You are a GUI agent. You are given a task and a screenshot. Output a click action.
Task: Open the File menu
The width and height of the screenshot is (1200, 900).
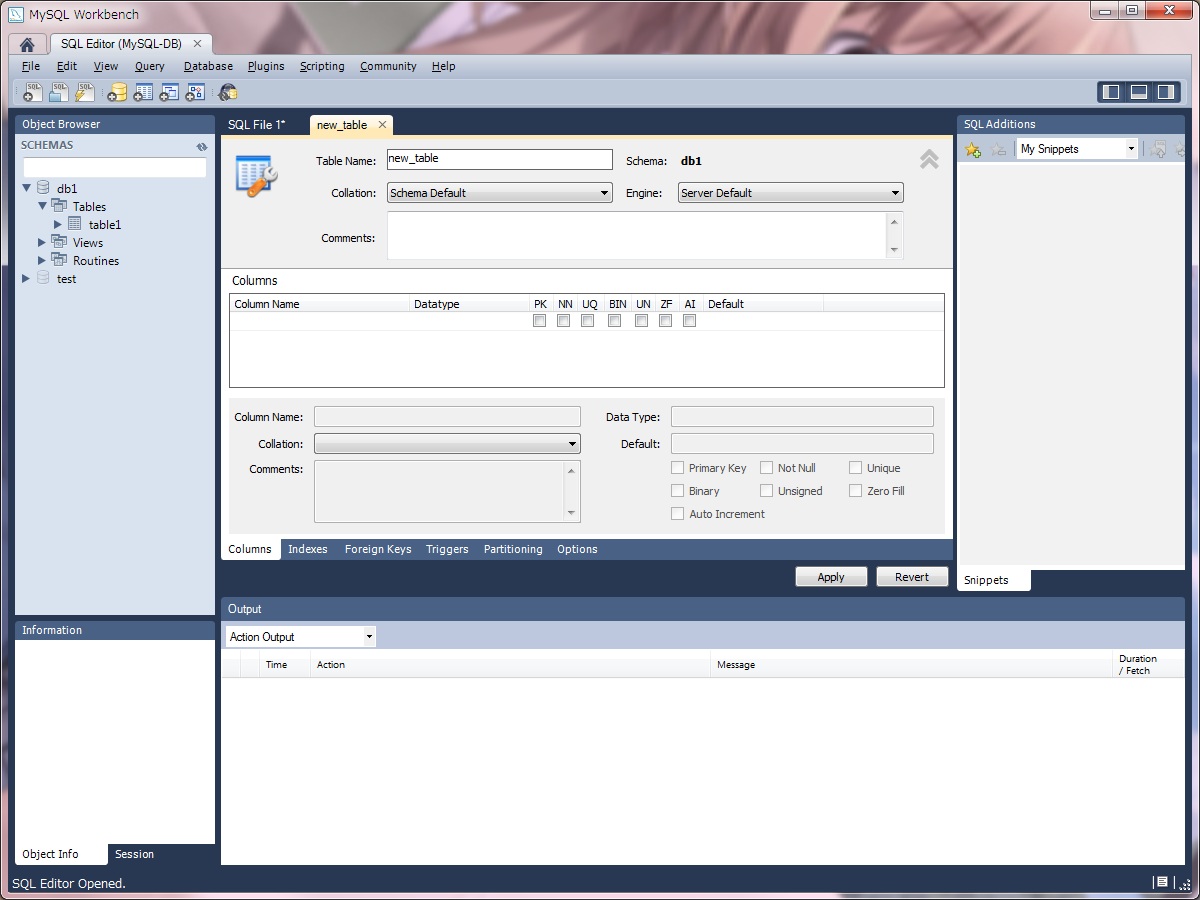tap(31, 66)
